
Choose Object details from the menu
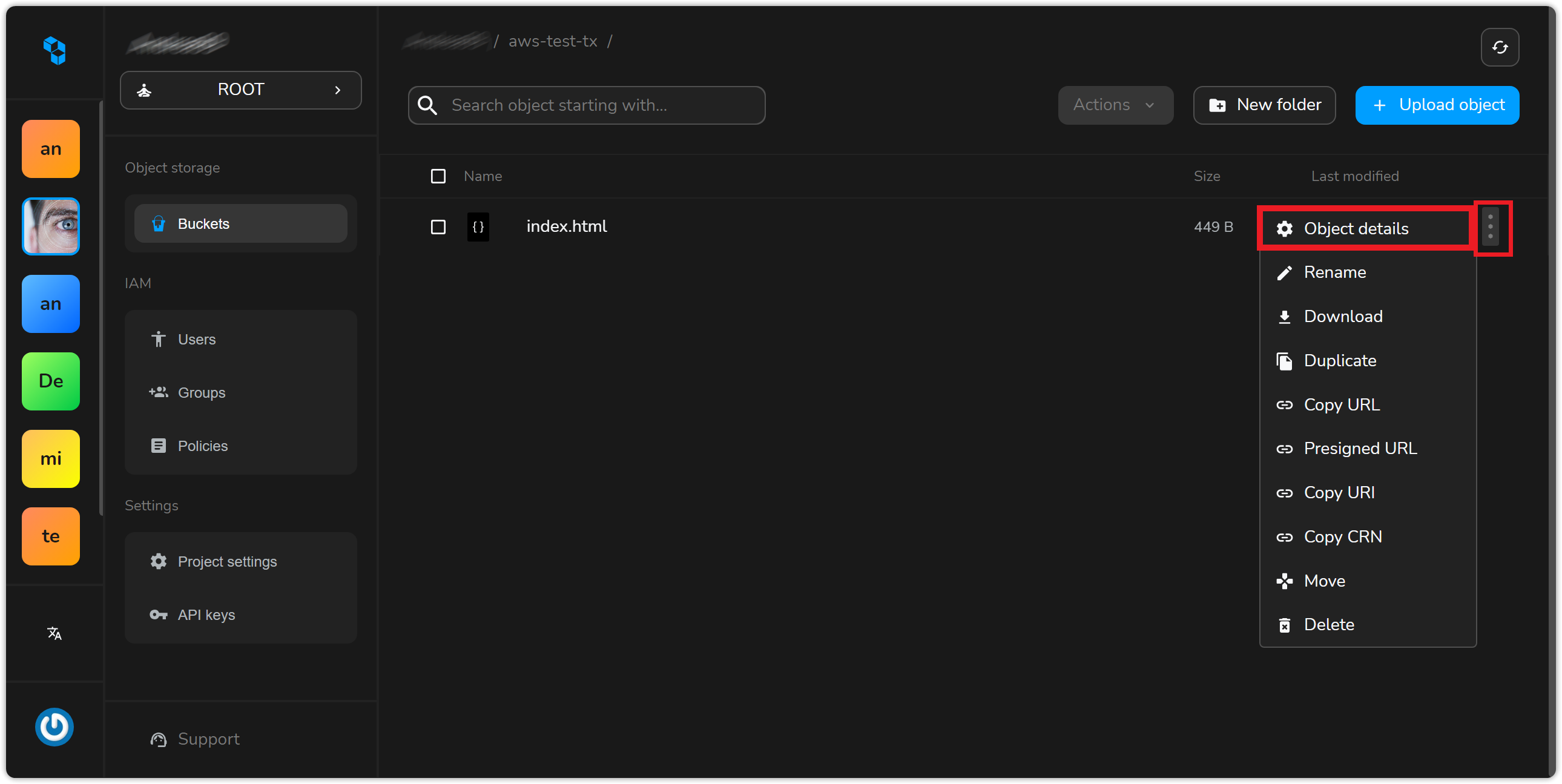click(x=1367, y=229)
